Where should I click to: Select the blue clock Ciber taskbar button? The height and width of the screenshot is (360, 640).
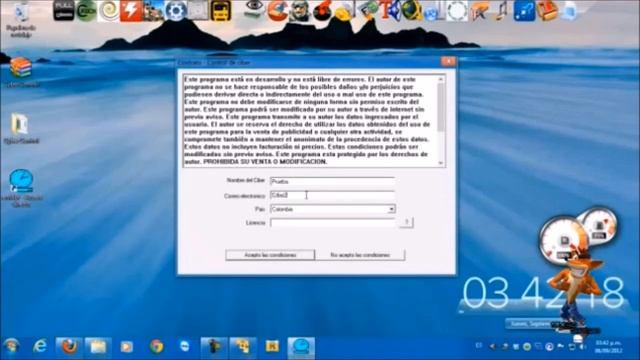click(301, 347)
